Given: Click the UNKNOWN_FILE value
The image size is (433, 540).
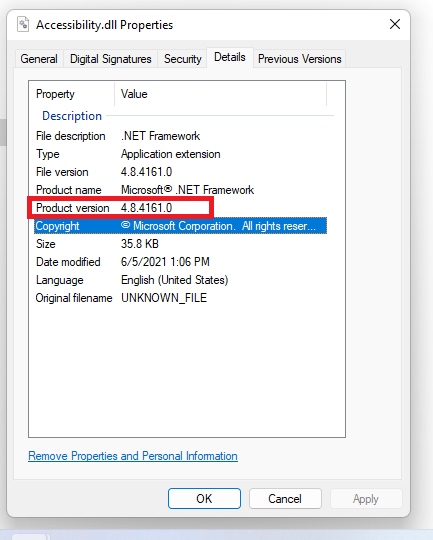Looking at the screenshot, I should pyautogui.click(x=164, y=298).
